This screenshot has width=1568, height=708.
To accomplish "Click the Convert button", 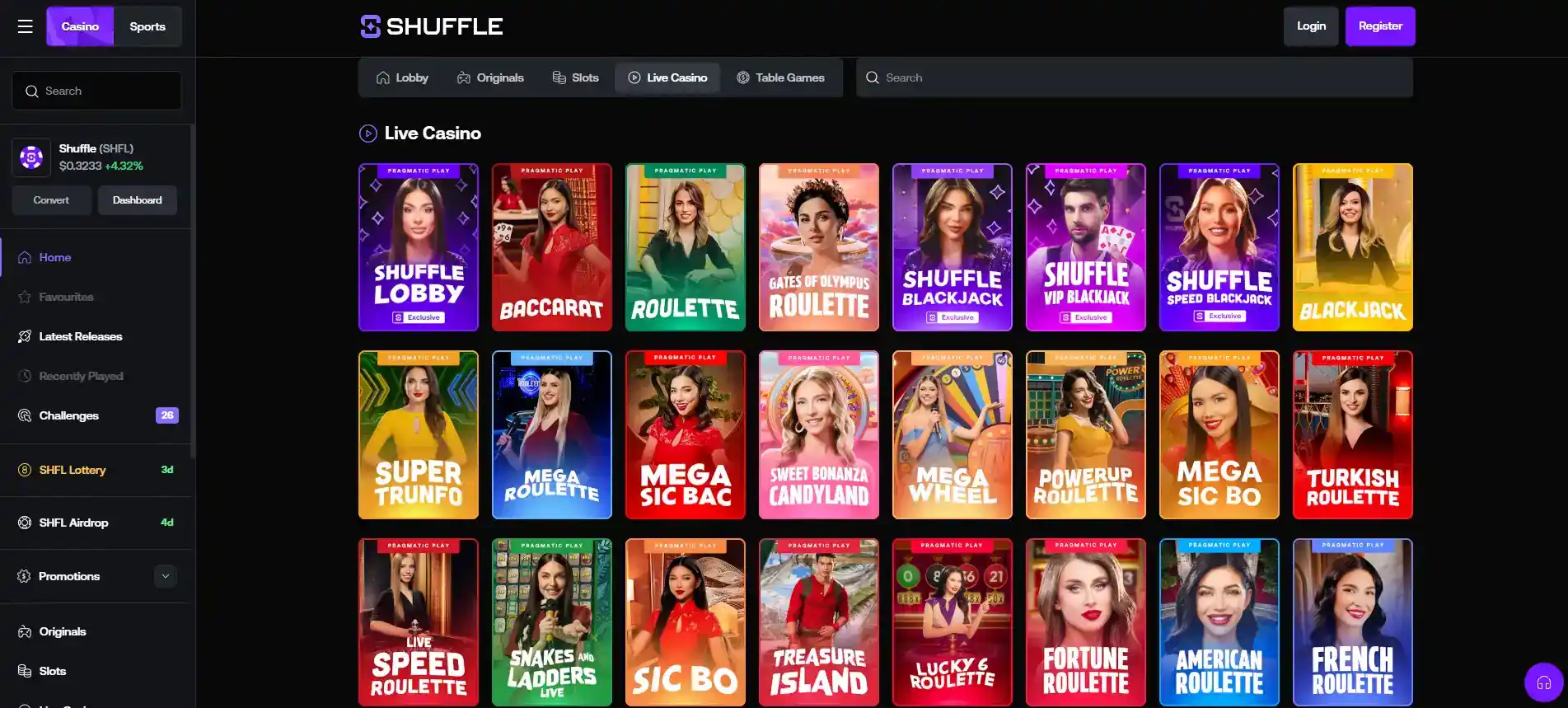I will 51,200.
